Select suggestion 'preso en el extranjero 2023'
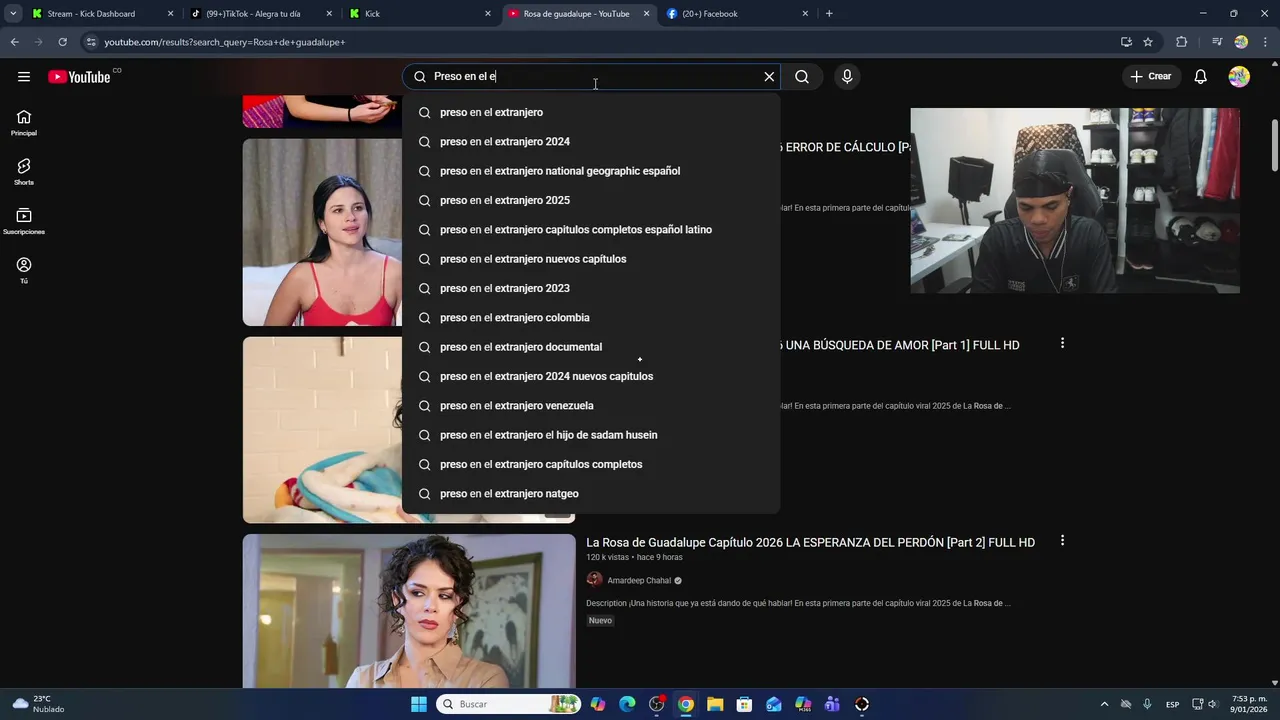 click(591, 288)
